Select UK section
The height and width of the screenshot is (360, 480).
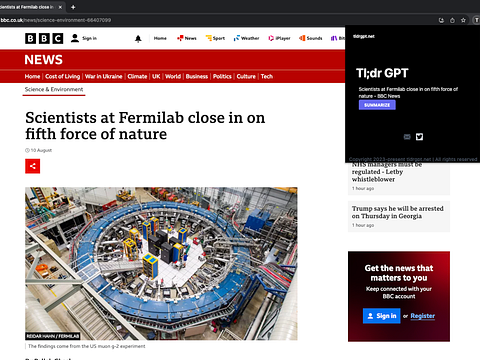[x=156, y=76]
